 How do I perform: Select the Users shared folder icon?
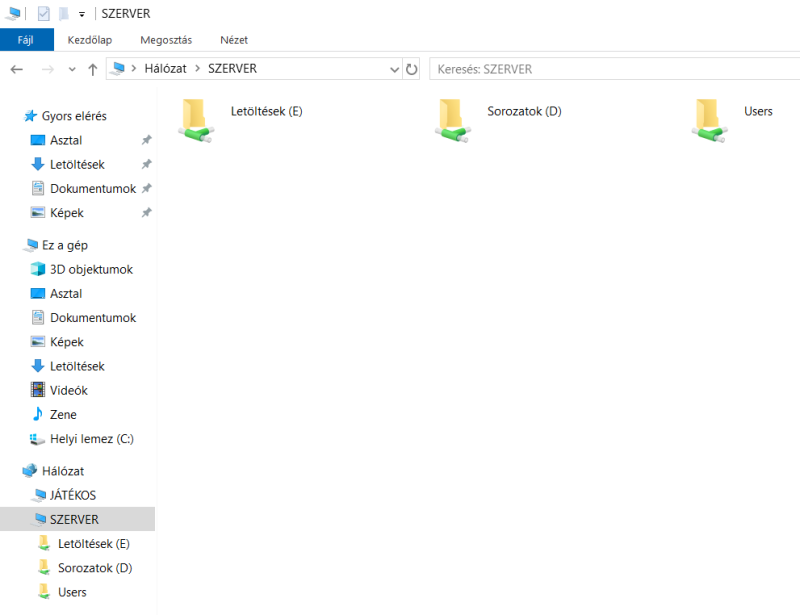coord(709,121)
